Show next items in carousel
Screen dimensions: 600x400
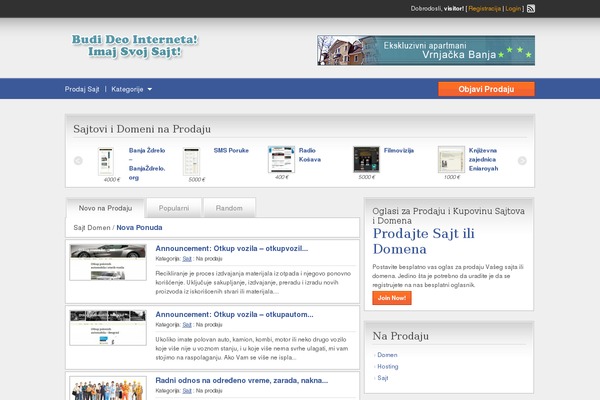pyautogui.click(x=522, y=161)
